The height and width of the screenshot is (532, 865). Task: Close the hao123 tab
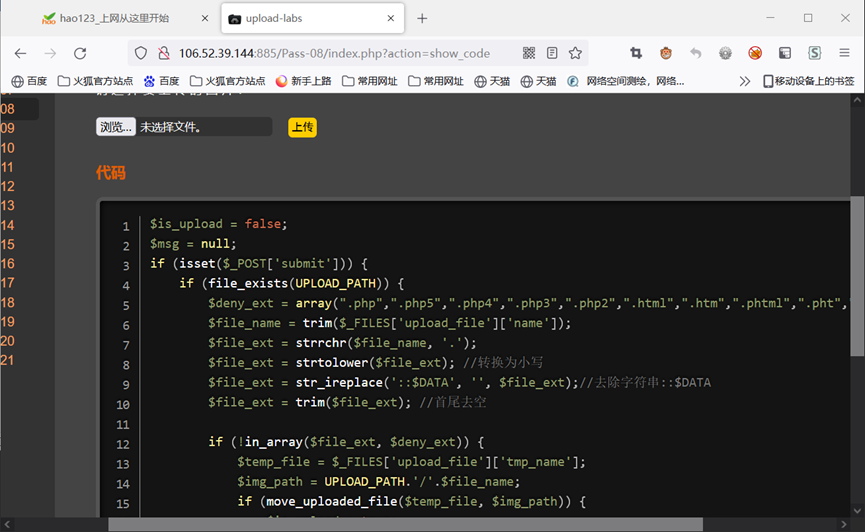205,18
